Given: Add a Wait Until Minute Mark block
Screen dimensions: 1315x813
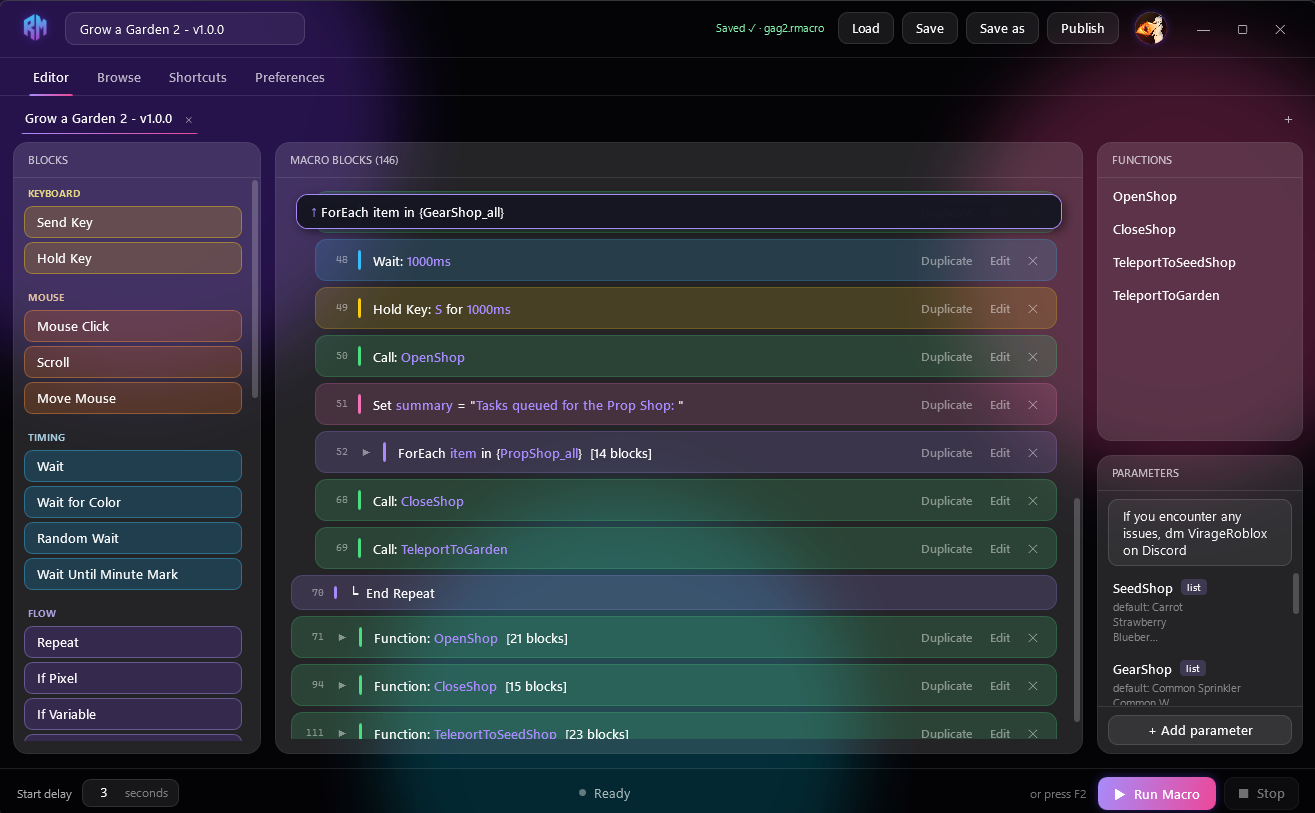Looking at the screenshot, I should 133,574.
